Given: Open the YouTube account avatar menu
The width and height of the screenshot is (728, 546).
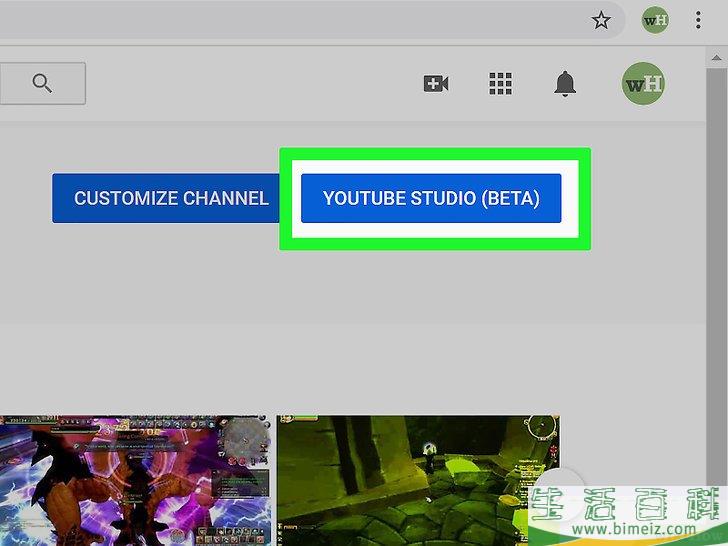Looking at the screenshot, I should click(x=643, y=84).
